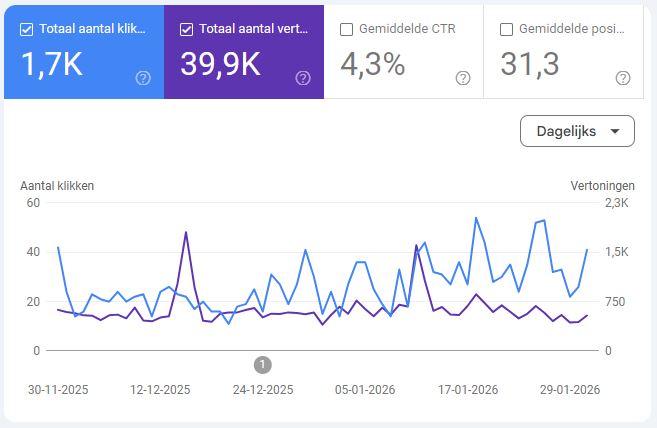The width and height of the screenshot is (657, 428).
Task: Click the annotation marker numbered 1
Action: [x=263, y=364]
